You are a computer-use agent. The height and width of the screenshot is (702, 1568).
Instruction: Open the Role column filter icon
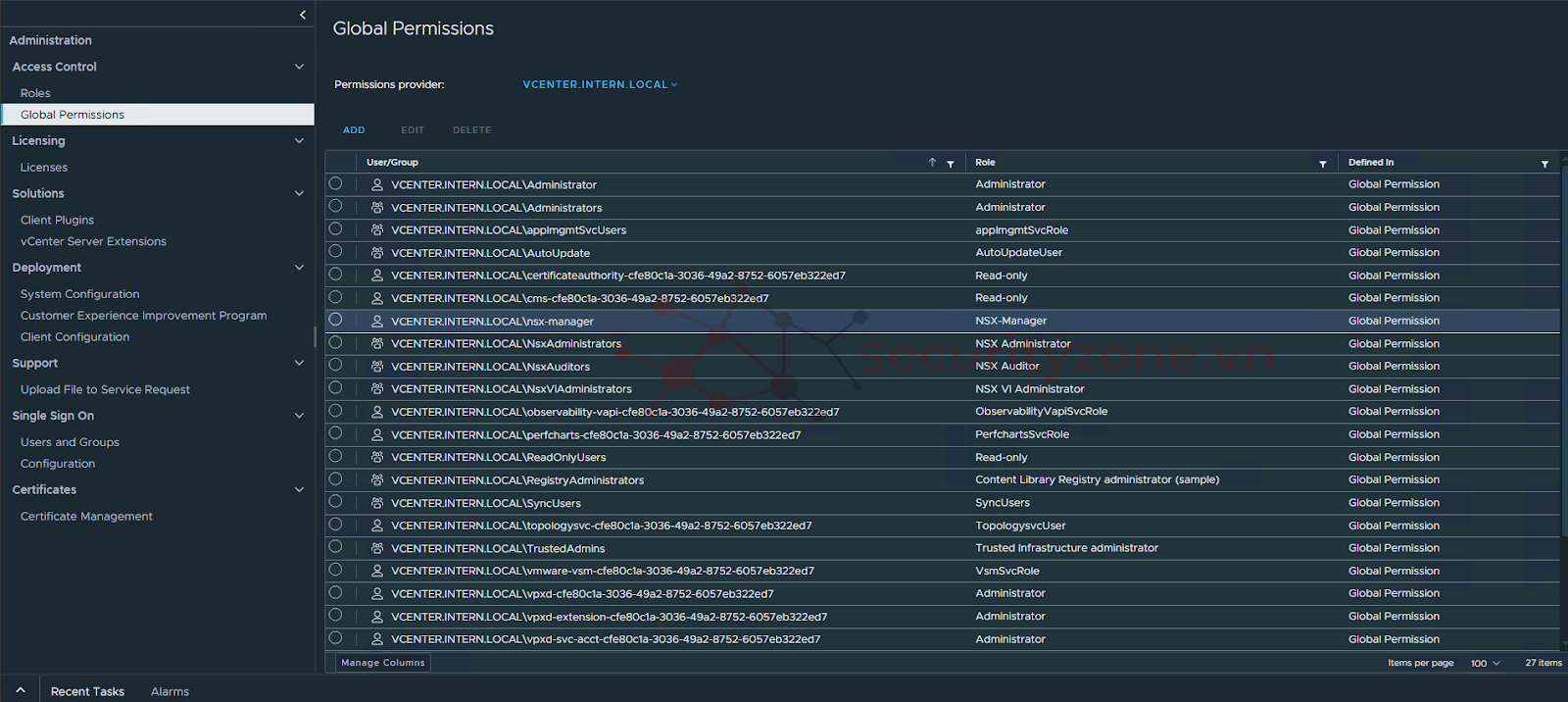(1322, 164)
